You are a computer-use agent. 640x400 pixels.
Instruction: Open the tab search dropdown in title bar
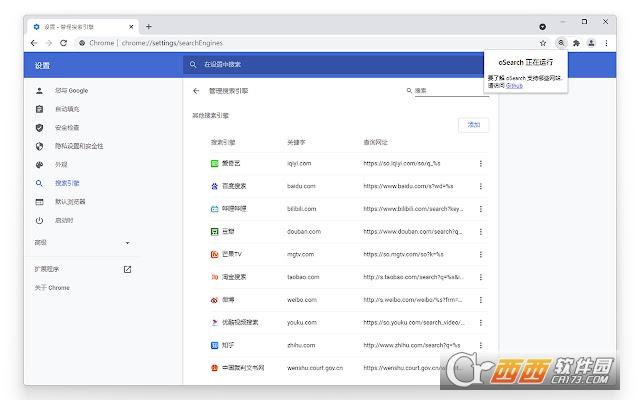[x=542, y=27]
